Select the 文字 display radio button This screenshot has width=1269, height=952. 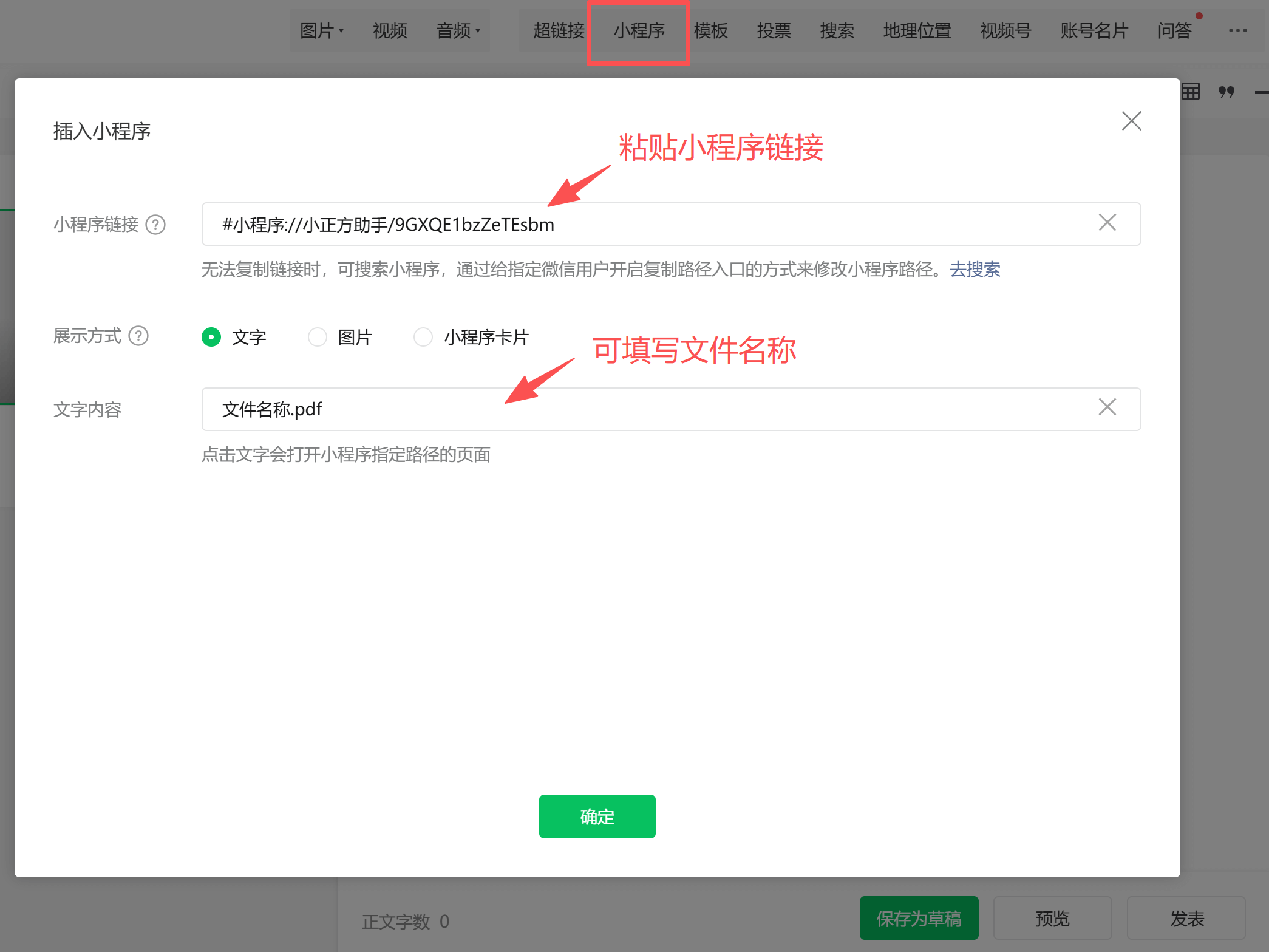(x=211, y=337)
